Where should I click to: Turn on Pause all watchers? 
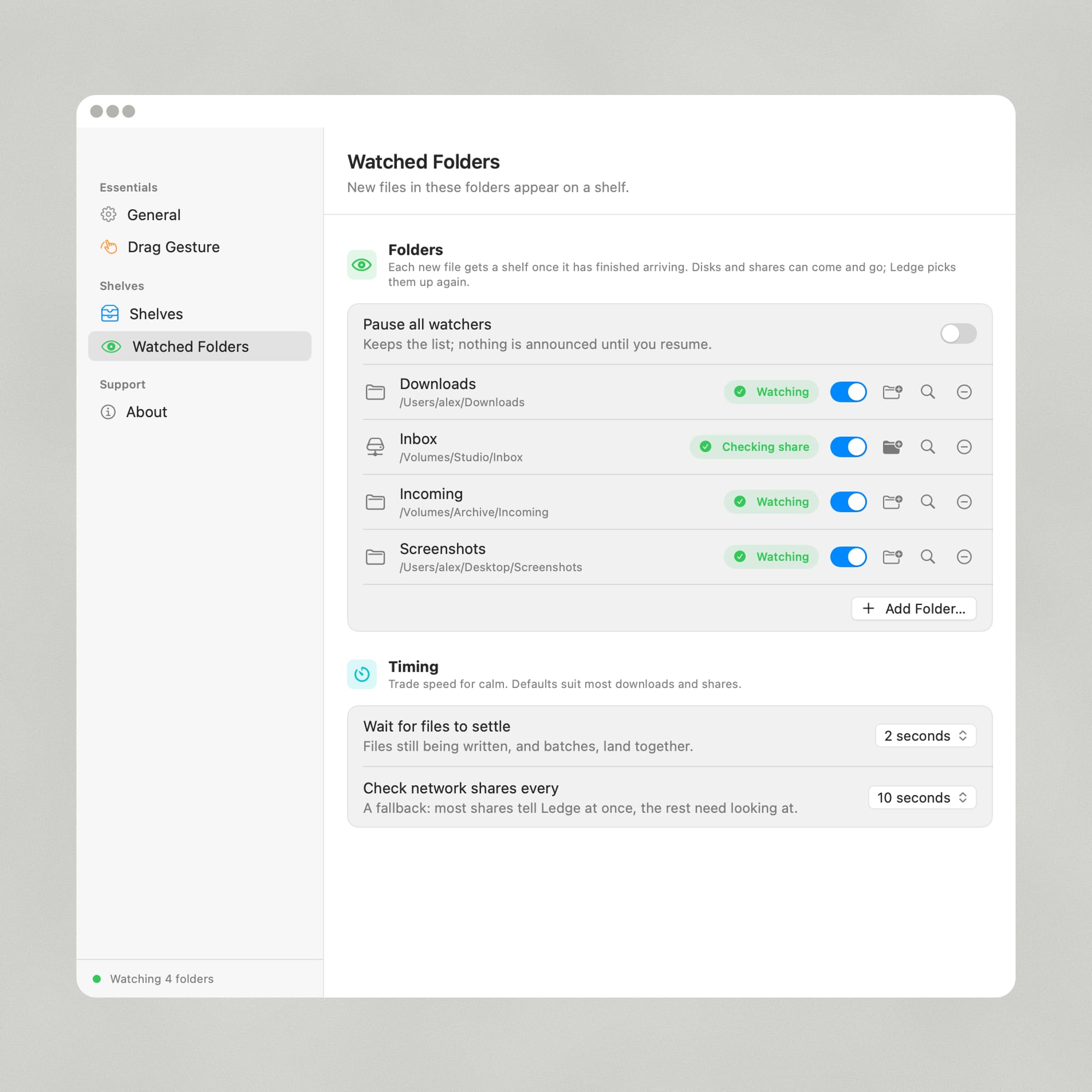pos(958,334)
